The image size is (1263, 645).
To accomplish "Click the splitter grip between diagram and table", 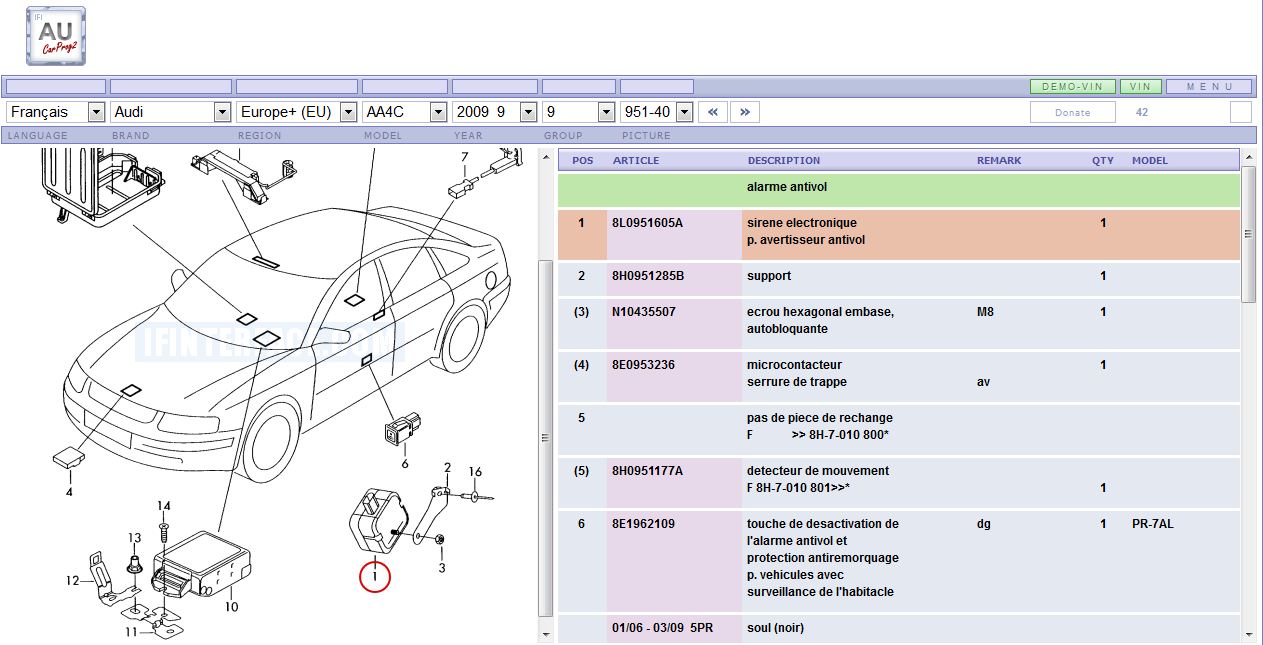I will [546, 438].
